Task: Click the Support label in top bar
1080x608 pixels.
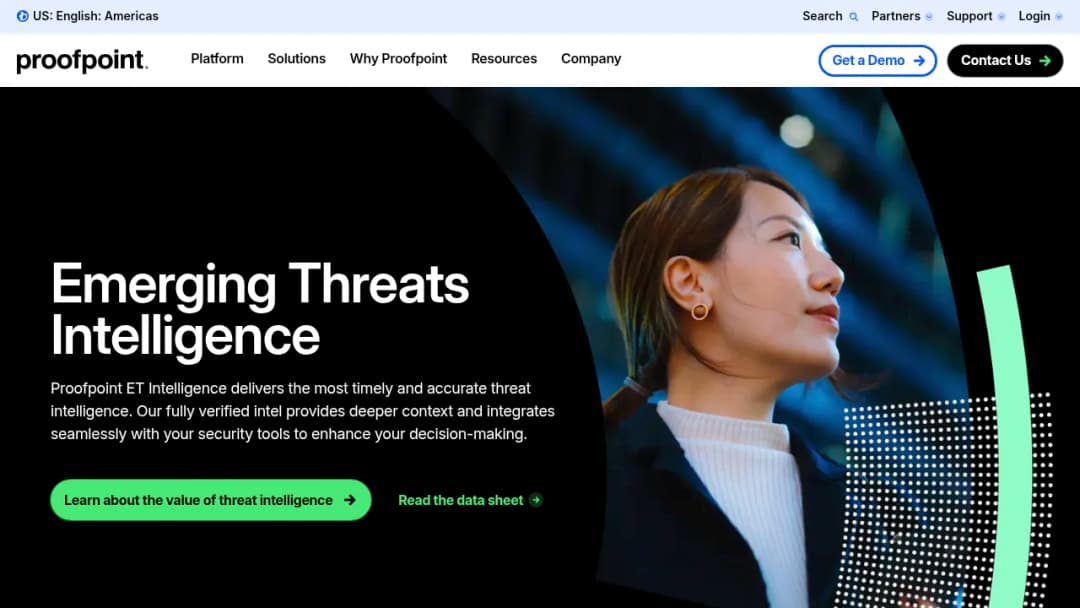Action: (x=969, y=16)
